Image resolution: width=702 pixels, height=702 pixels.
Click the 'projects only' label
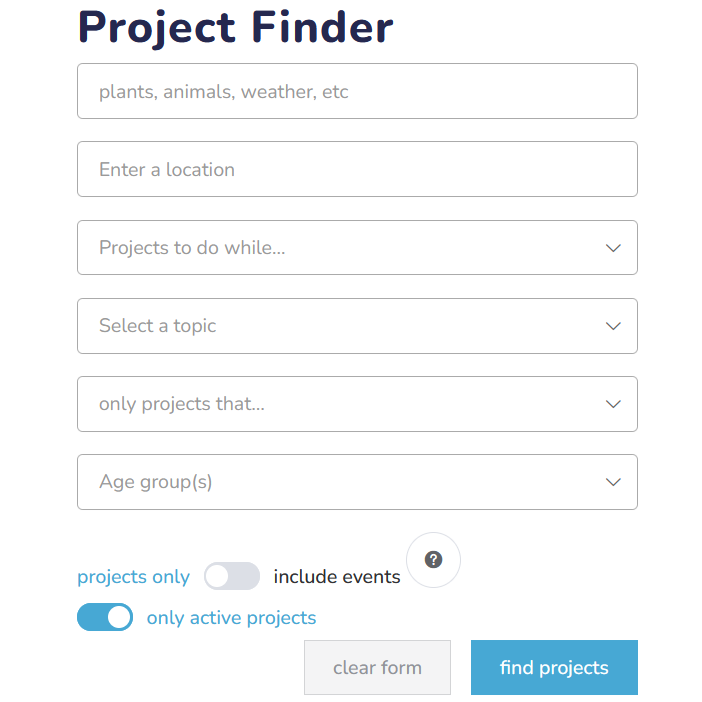(133, 577)
